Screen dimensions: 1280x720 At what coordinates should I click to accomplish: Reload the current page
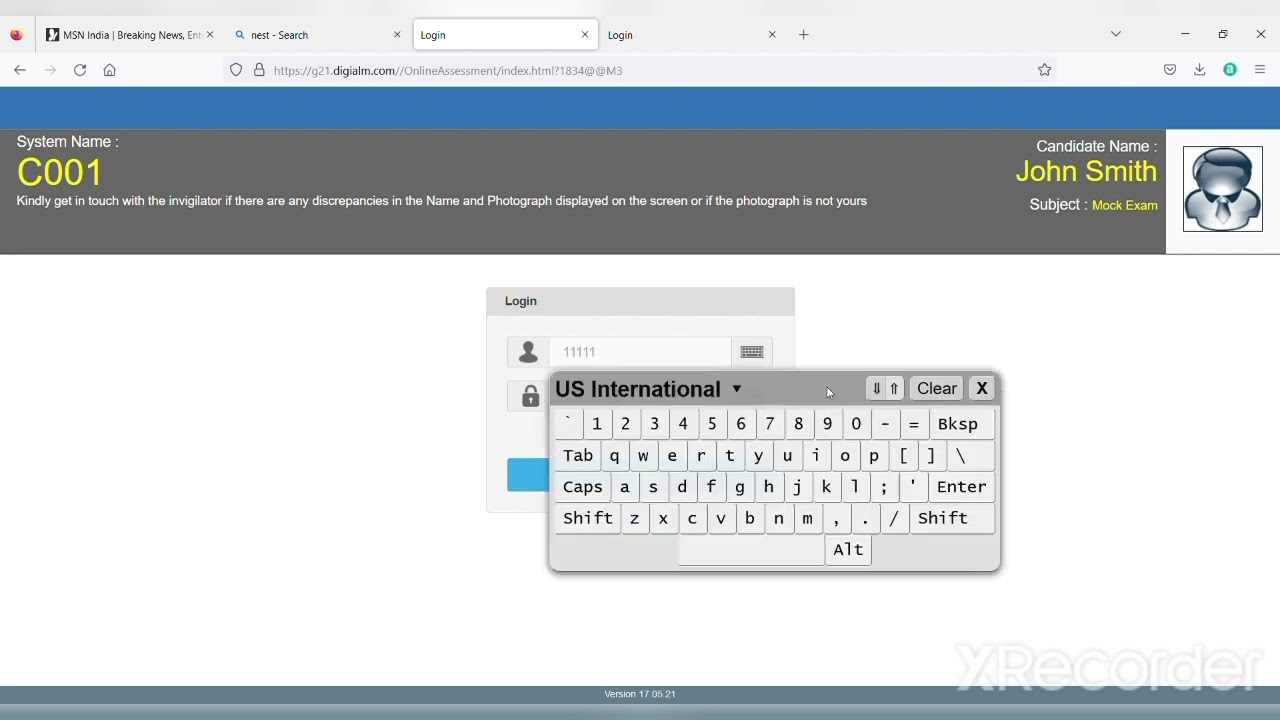(x=80, y=70)
